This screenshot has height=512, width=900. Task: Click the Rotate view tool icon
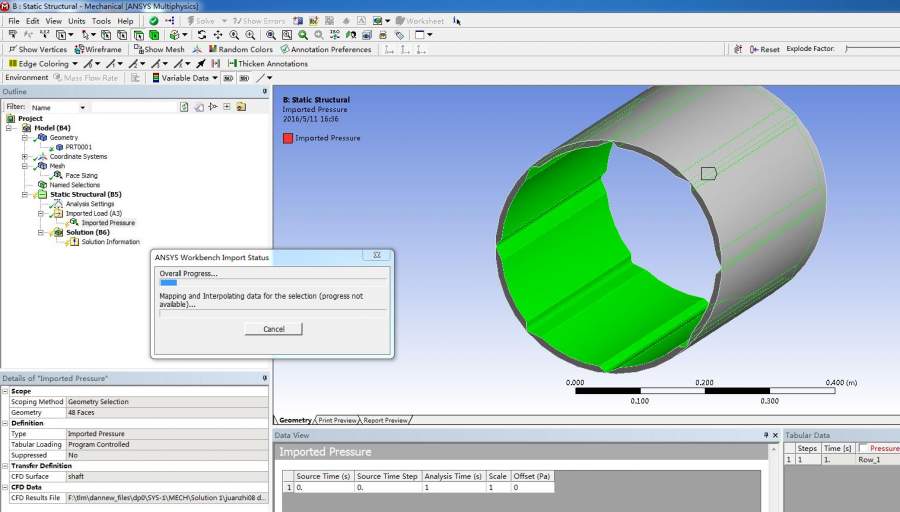201,35
